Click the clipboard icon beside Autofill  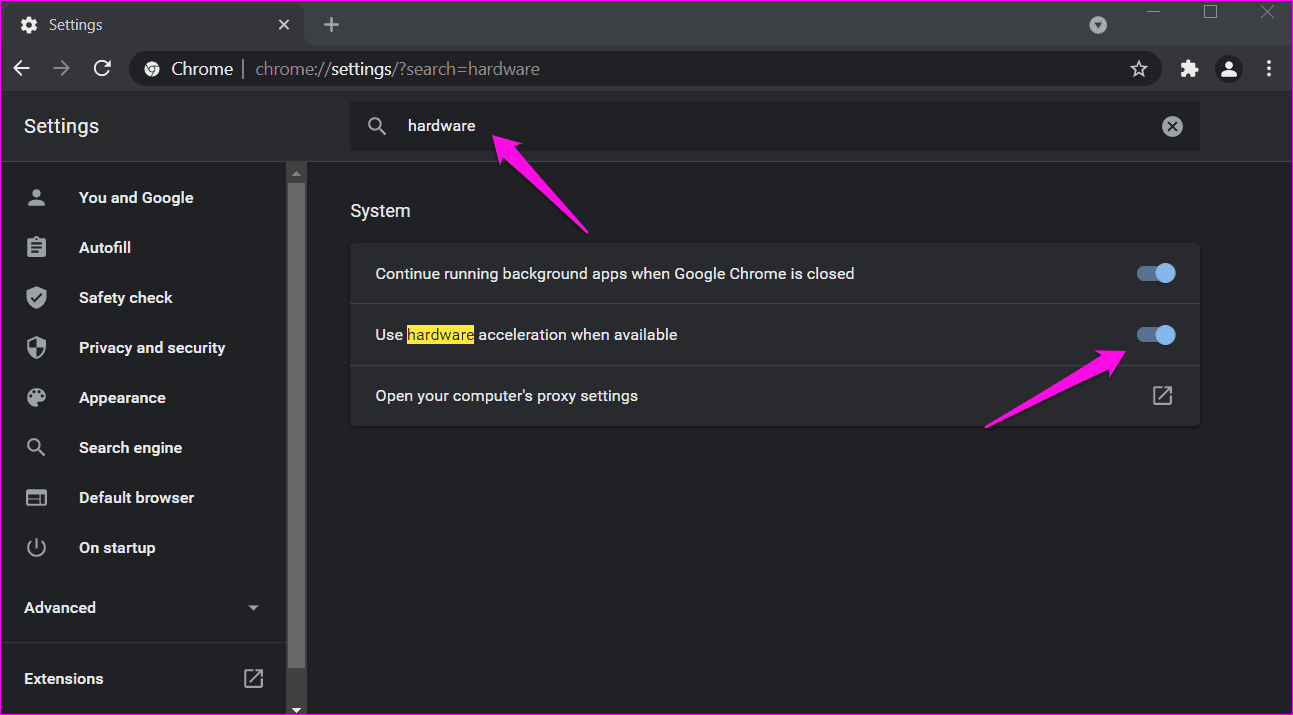click(37, 247)
